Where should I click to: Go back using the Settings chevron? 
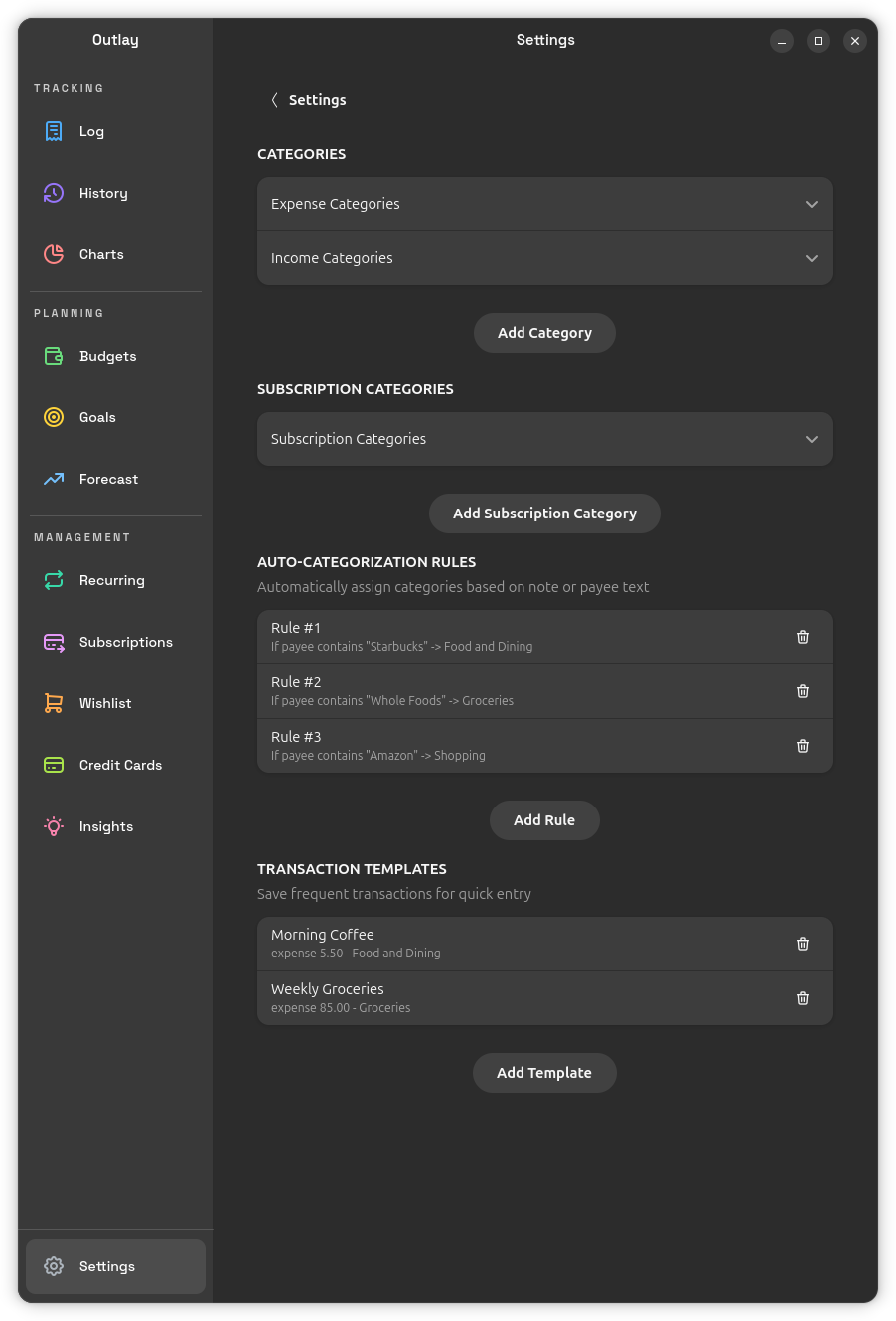[275, 100]
